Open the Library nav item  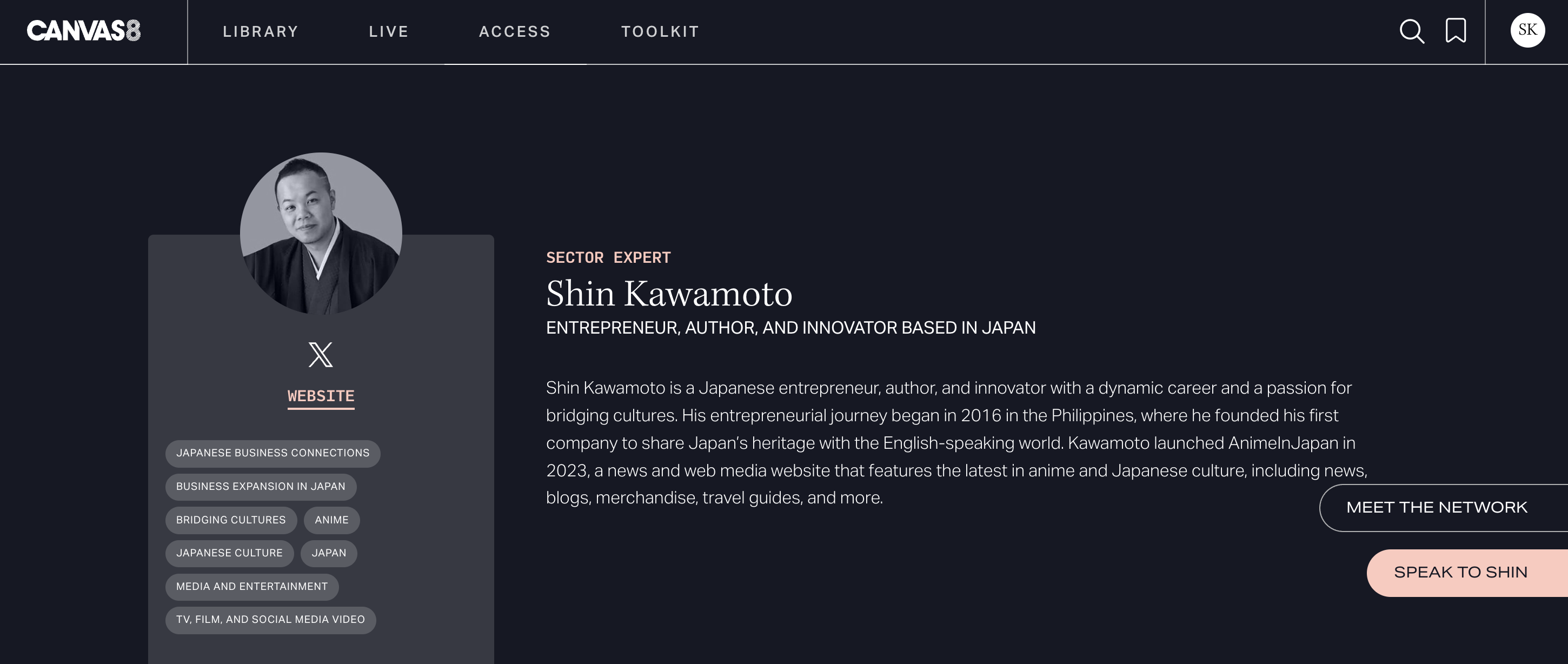tap(261, 32)
